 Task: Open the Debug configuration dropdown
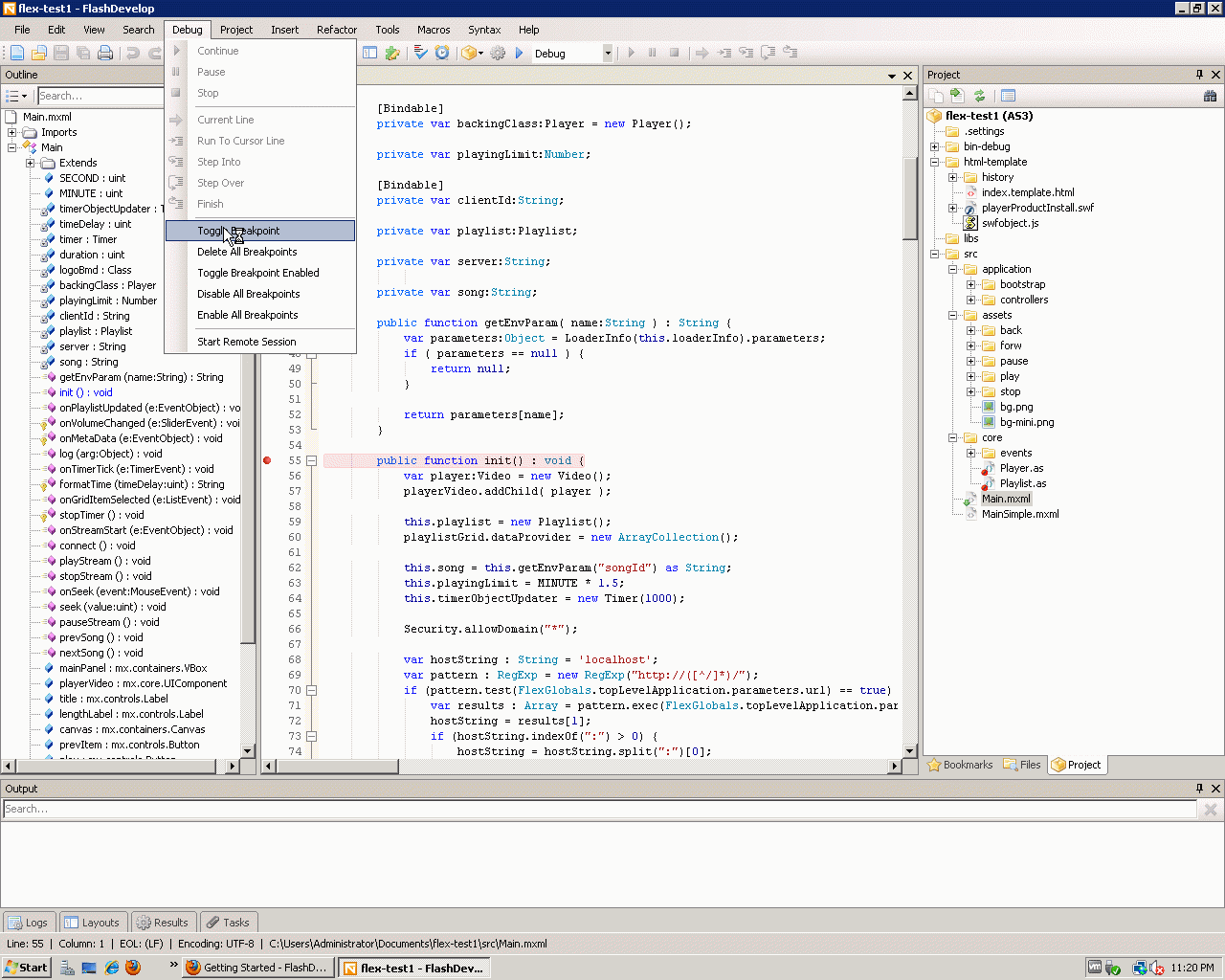tap(607, 54)
